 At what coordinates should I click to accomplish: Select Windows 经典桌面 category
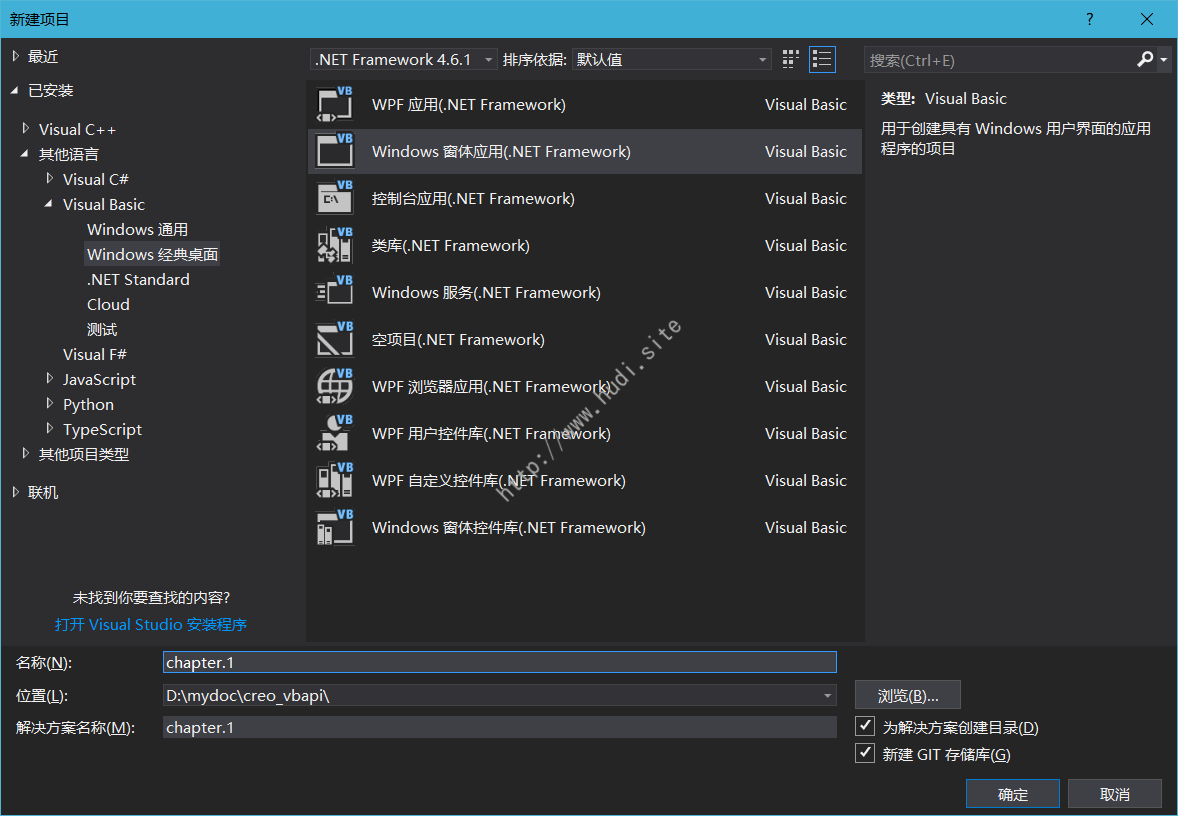[153, 254]
